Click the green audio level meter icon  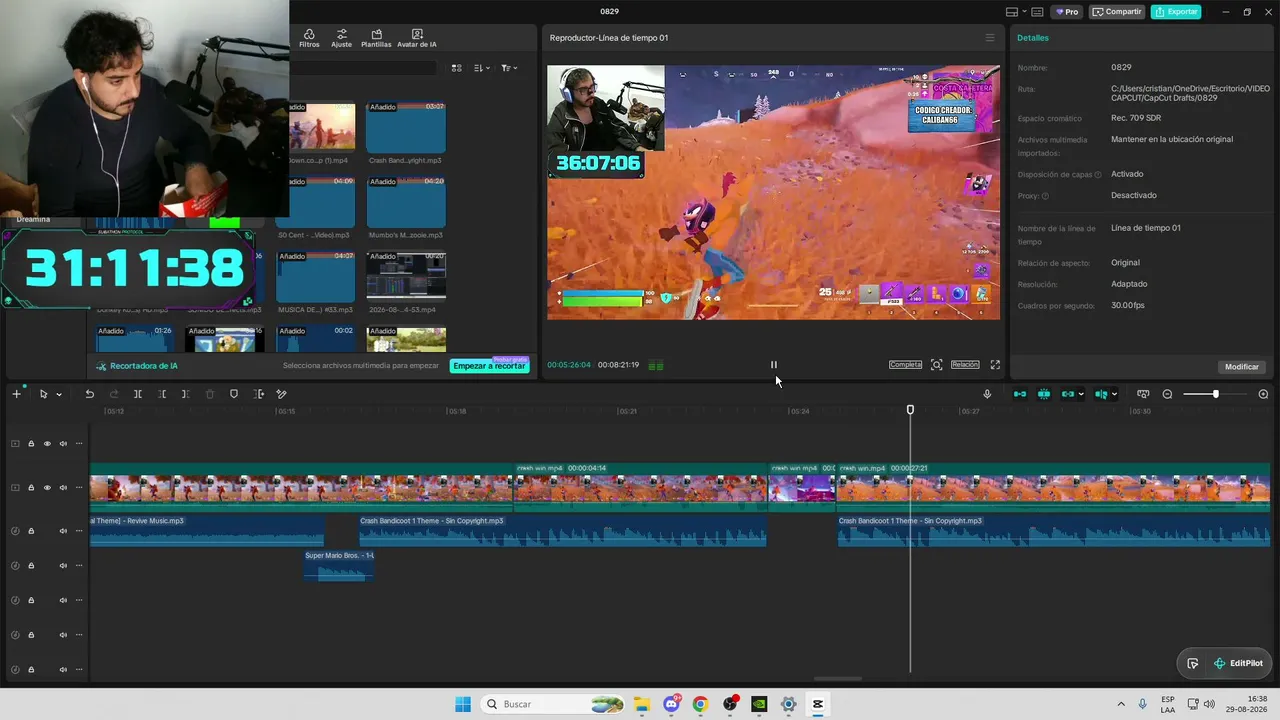click(x=656, y=365)
